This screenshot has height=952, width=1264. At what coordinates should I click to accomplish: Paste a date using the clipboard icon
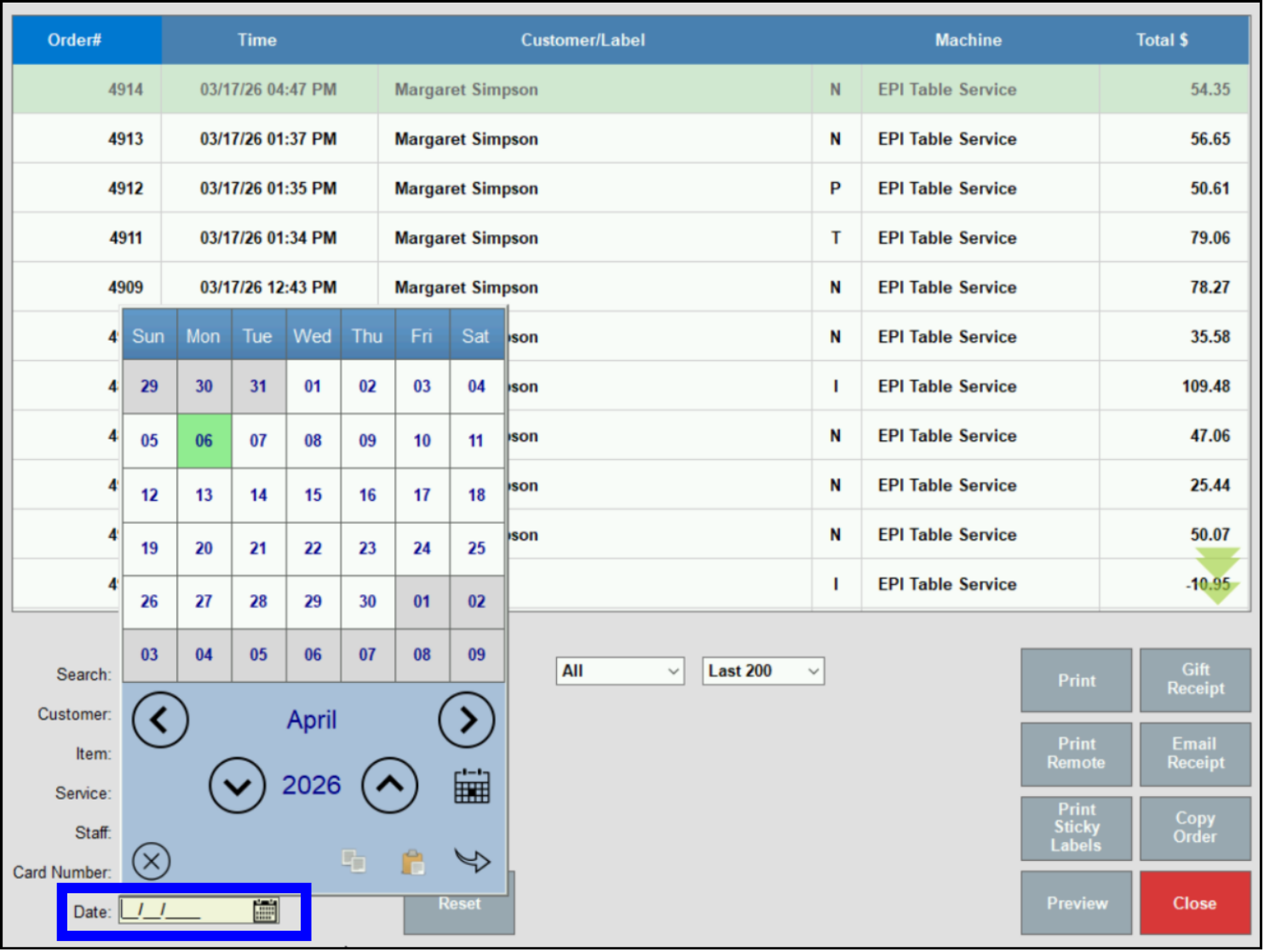pyautogui.click(x=412, y=861)
